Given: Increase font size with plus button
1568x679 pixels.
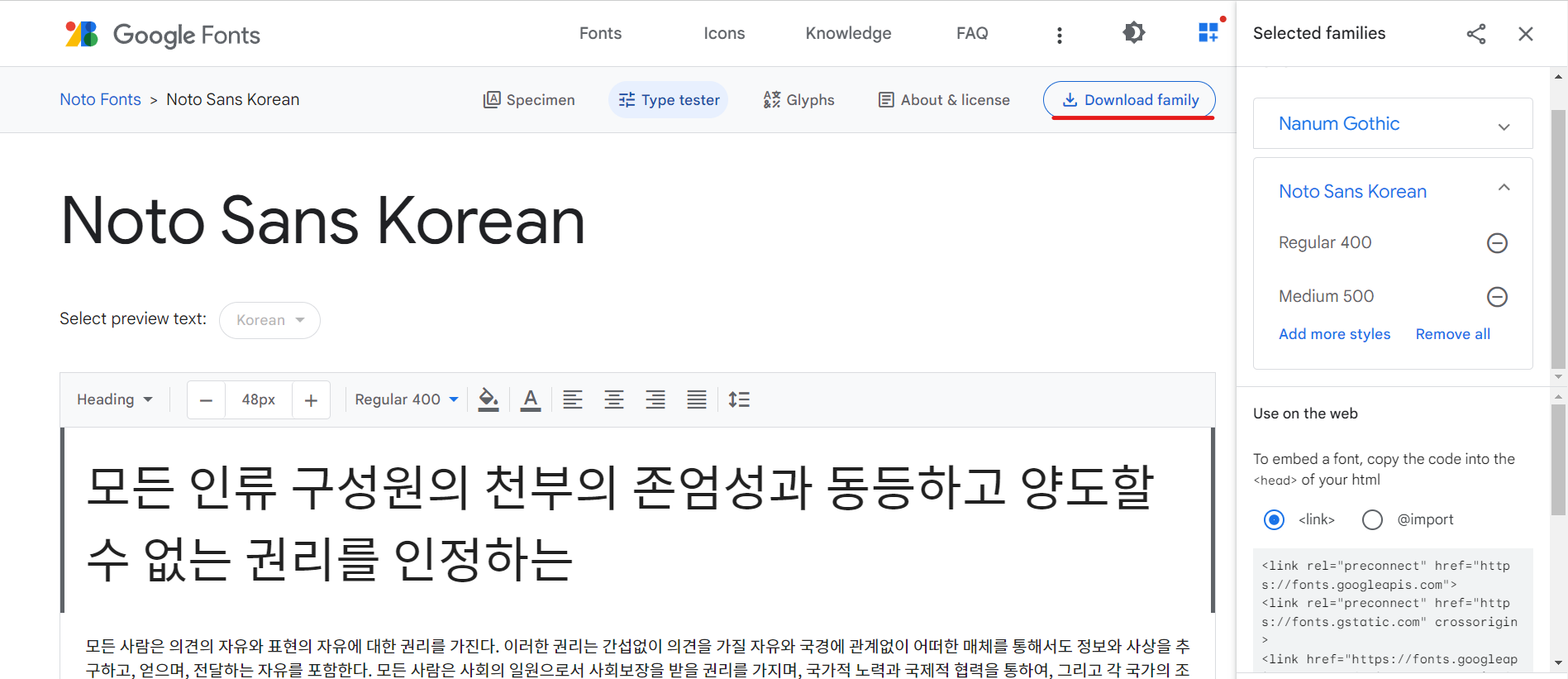Looking at the screenshot, I should click(x=311, y=400).
